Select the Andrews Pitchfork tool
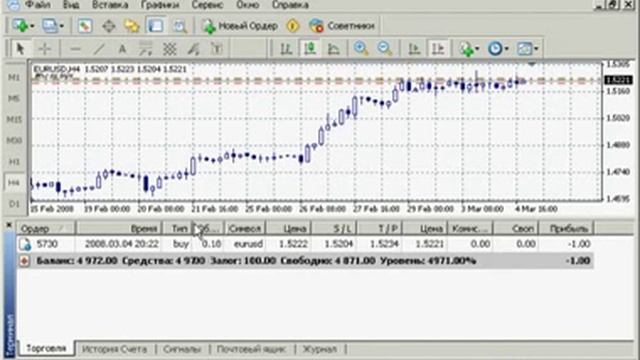640x360 pixels. click(193, 49)
